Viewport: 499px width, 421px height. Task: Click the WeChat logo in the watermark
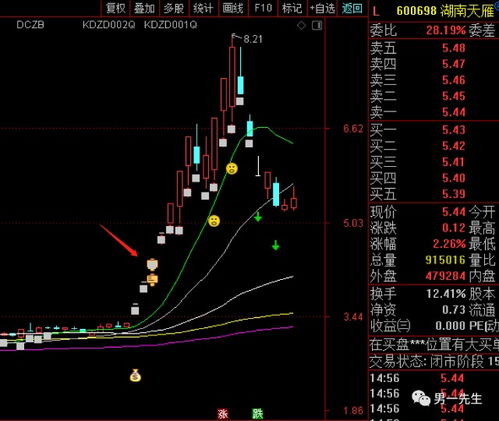[x=421, y=398]
